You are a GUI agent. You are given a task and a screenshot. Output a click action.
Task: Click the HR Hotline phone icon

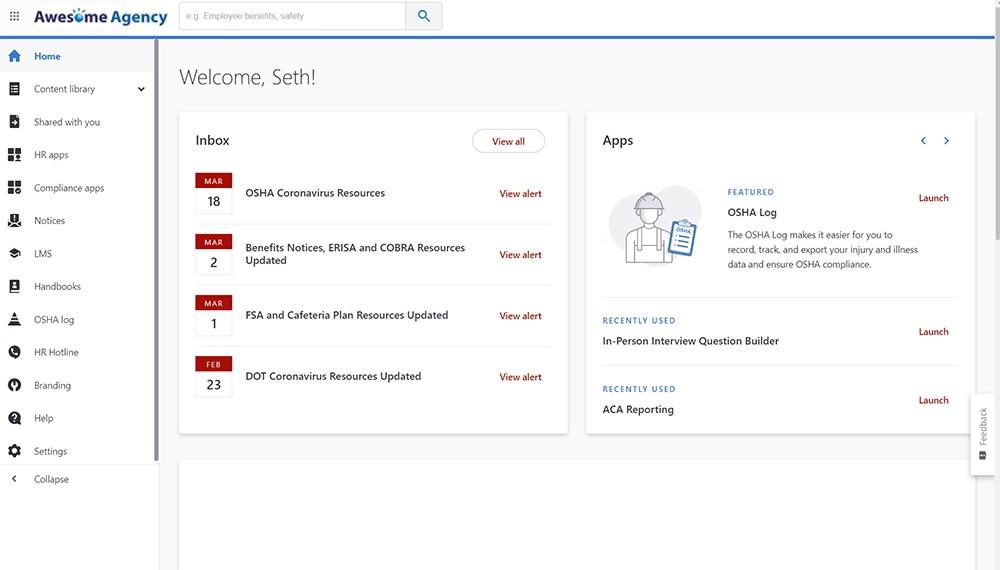pos(14,352)
